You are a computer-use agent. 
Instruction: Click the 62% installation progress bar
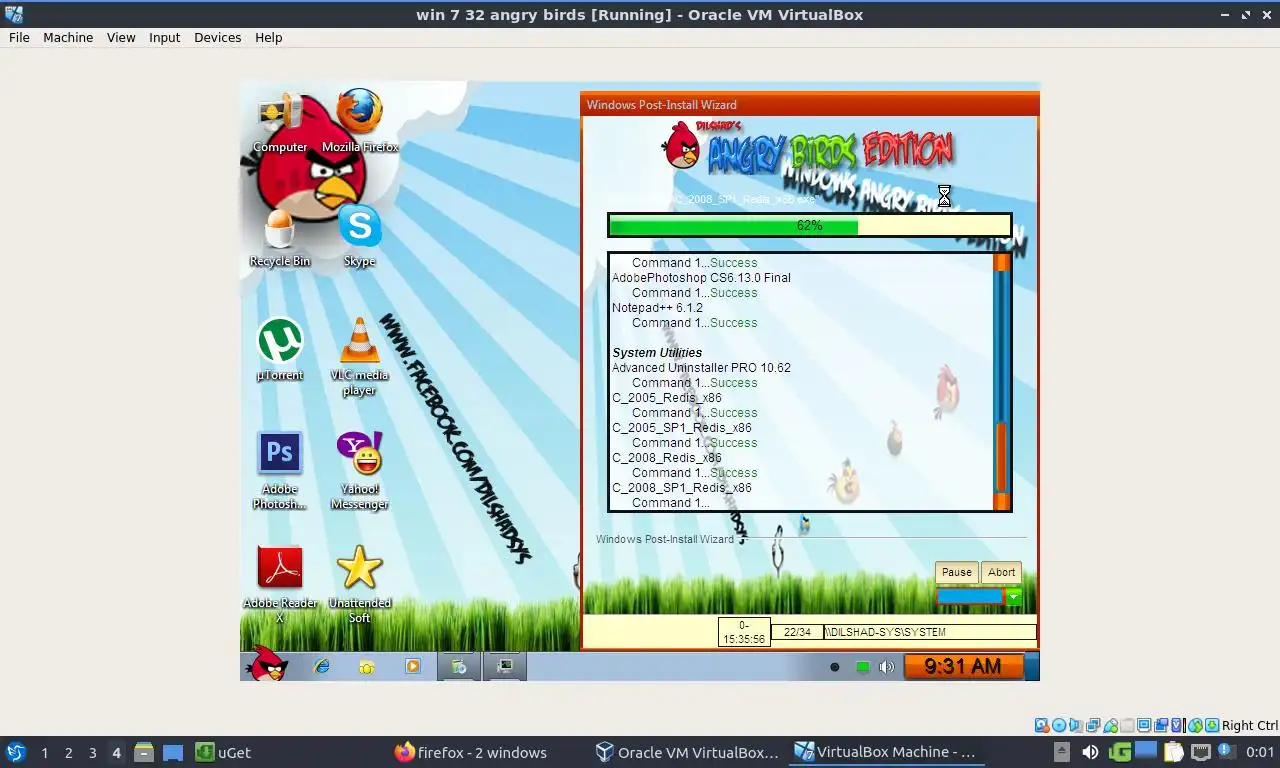(x=810, y=226)
